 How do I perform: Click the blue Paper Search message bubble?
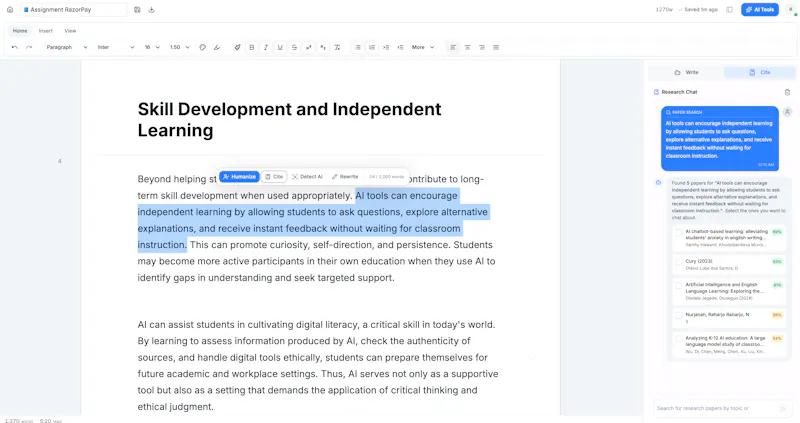click(719, 138)
